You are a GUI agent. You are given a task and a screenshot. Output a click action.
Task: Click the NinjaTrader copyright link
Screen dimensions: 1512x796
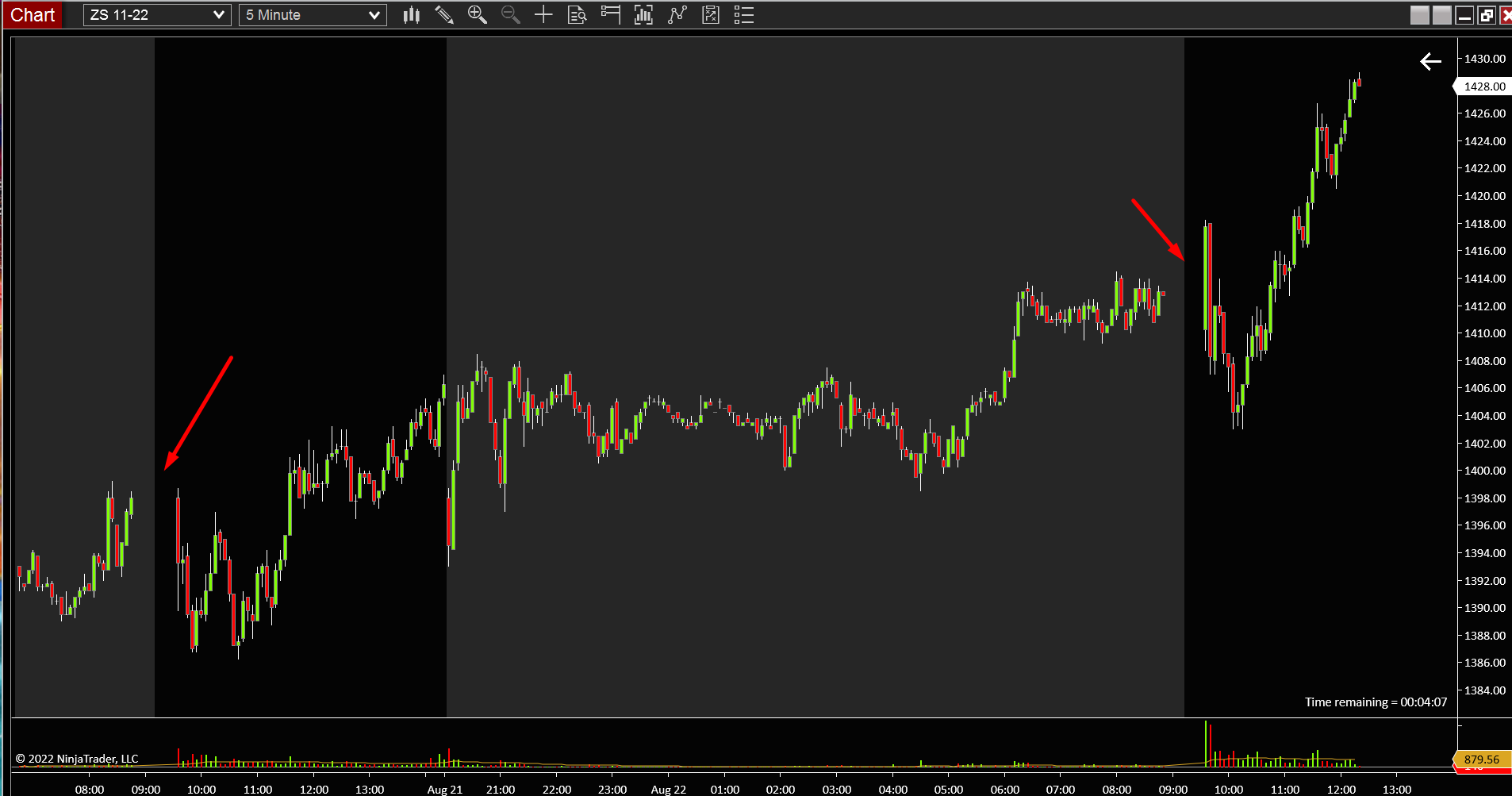(77, 759)
